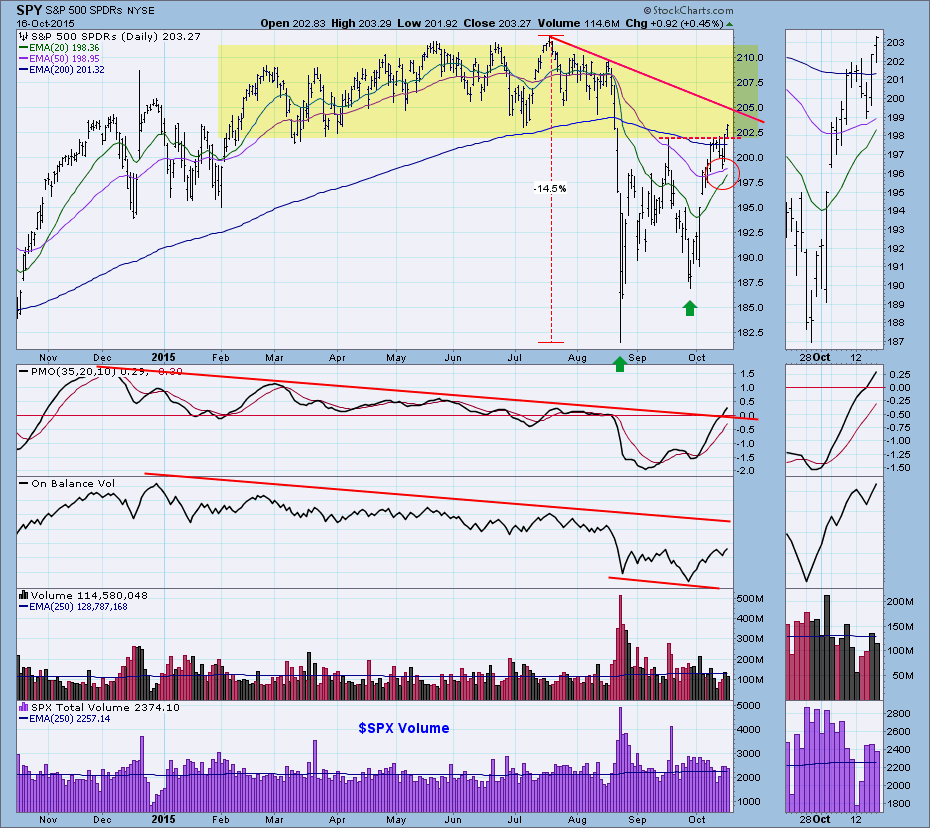
Task: Click the 150M label on the zoomed volume panel
Action: 900,626
